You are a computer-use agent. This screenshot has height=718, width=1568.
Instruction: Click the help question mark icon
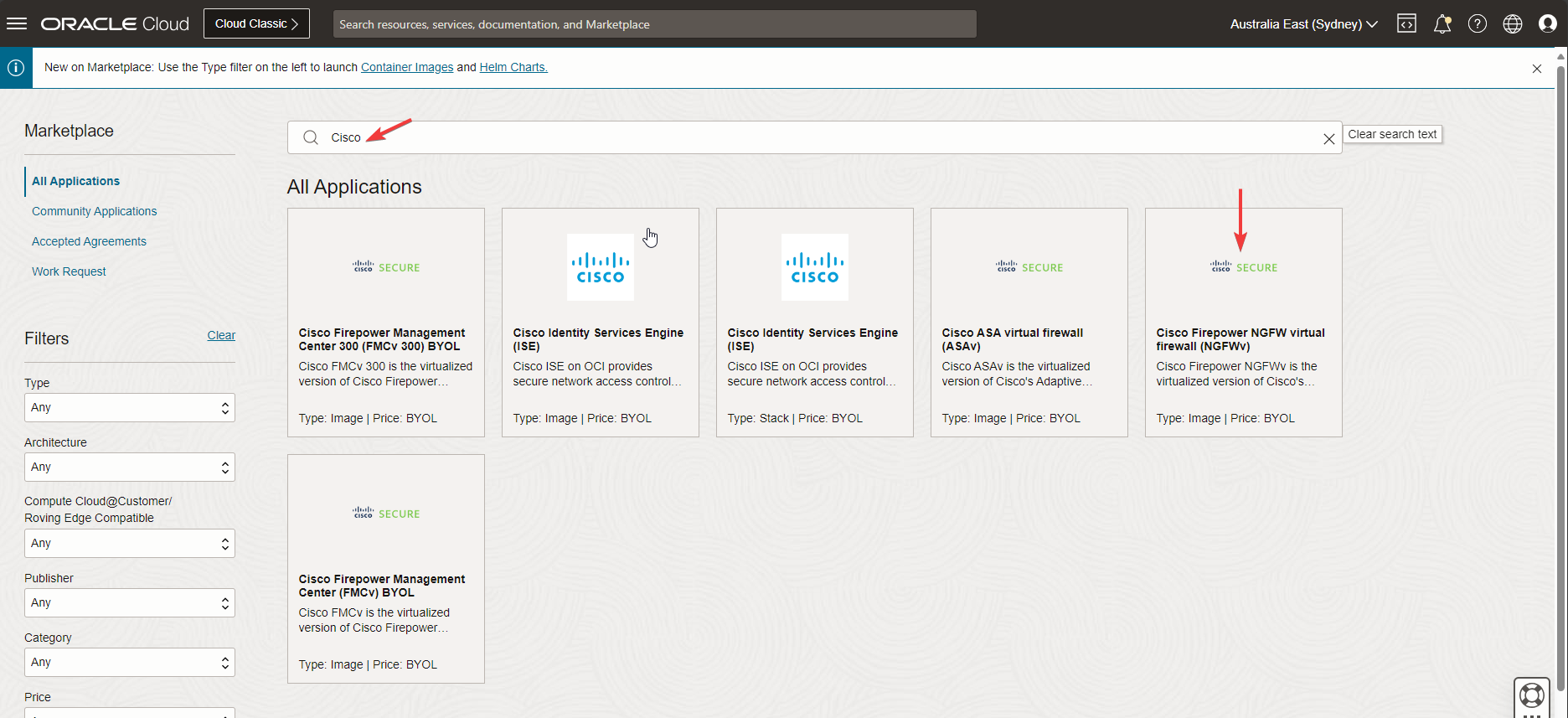coord(1477,24)
